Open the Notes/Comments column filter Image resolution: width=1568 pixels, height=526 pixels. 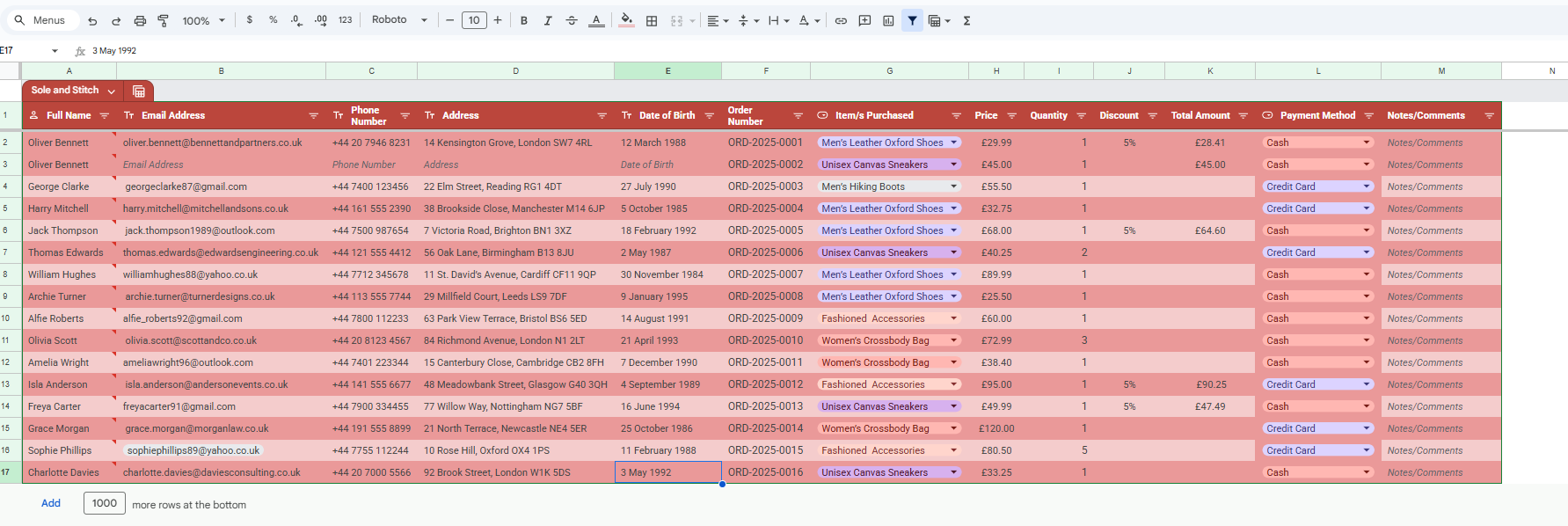click(1489, 115)
